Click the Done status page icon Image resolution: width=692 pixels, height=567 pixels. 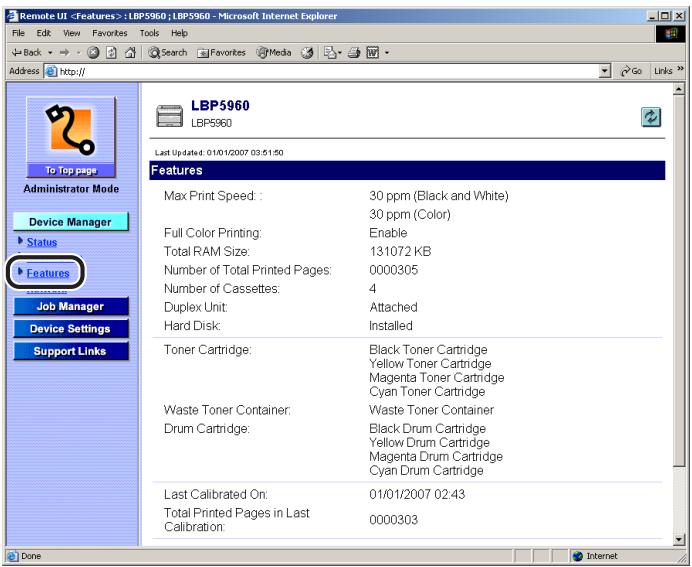point(12,556)
